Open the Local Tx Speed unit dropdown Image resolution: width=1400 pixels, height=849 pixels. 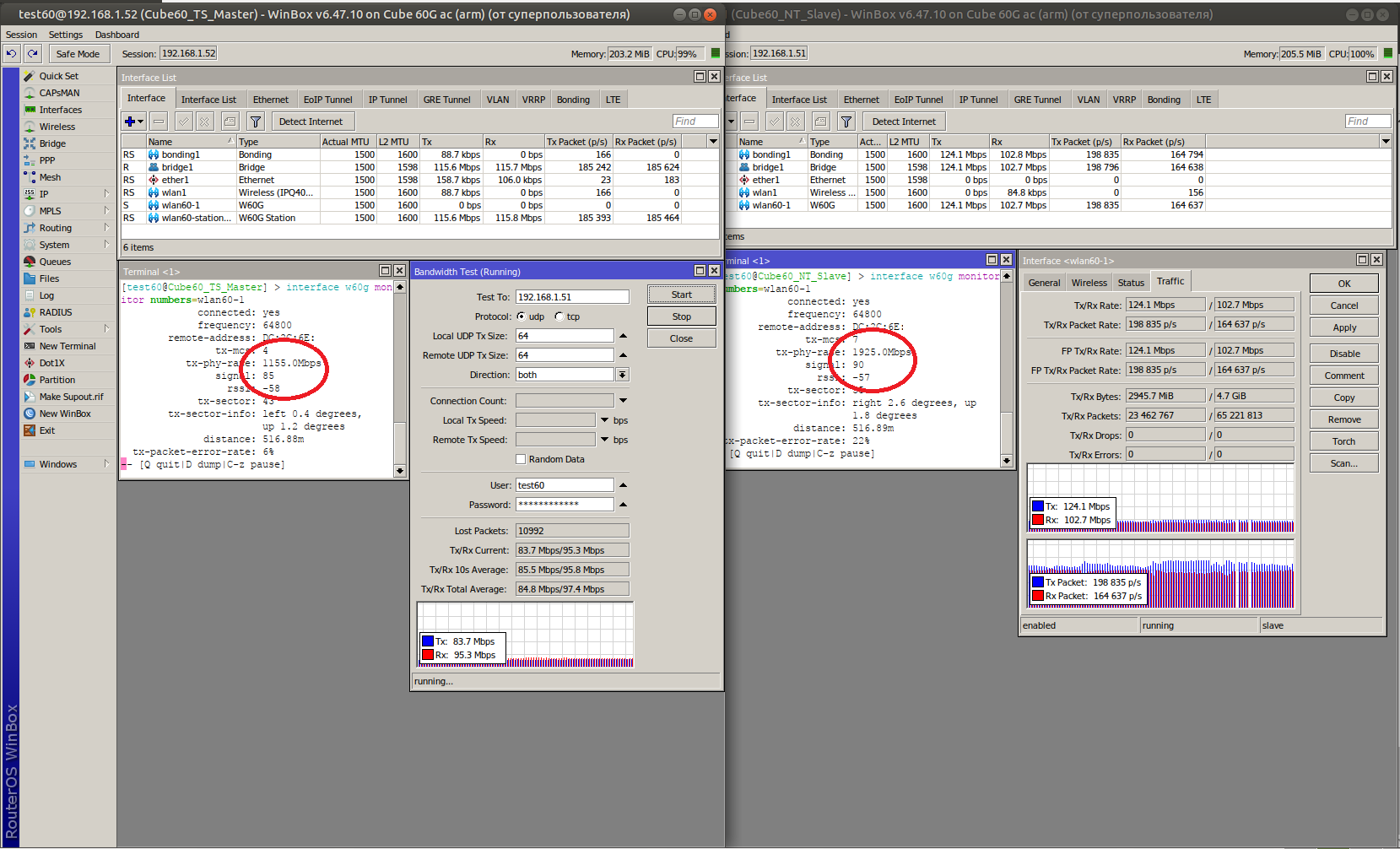pyautogui.click(x=604, y=420)
